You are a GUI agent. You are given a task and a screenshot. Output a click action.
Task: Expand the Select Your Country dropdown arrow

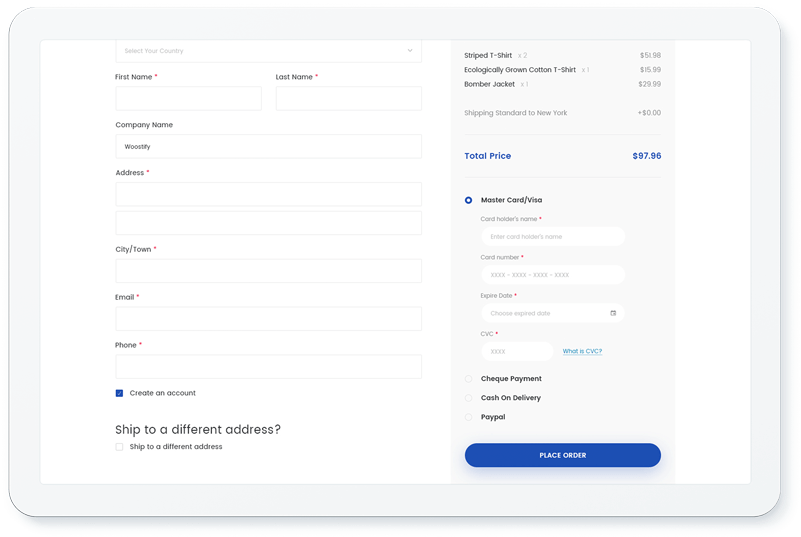(409, 51)
